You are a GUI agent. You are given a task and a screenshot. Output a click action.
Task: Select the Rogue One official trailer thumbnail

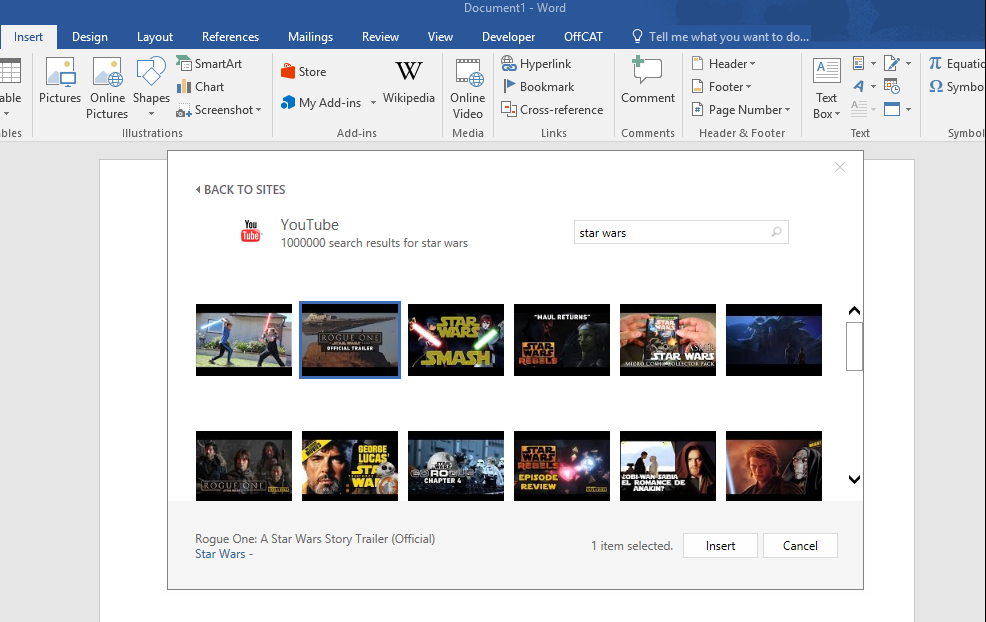coord(350,340)
